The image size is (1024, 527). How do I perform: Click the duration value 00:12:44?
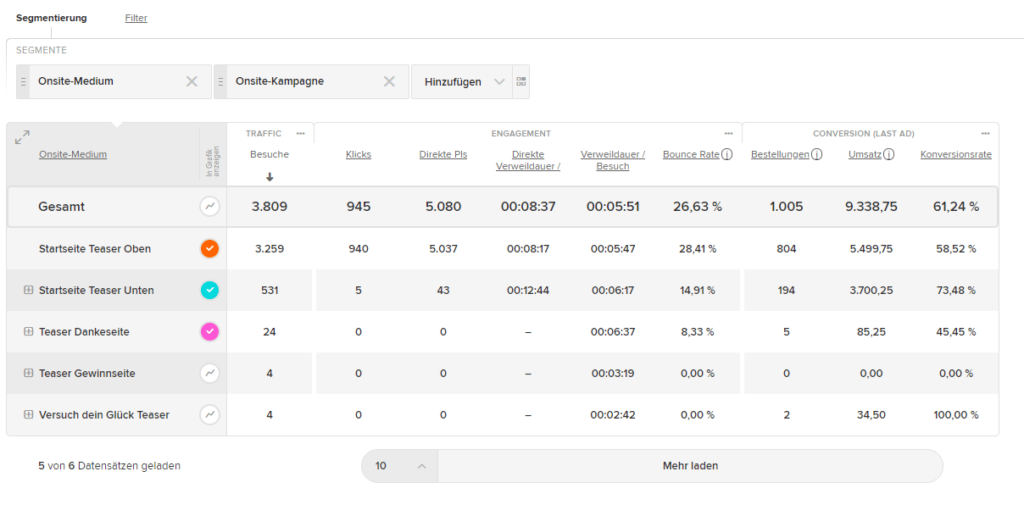(x=528, y=290)
